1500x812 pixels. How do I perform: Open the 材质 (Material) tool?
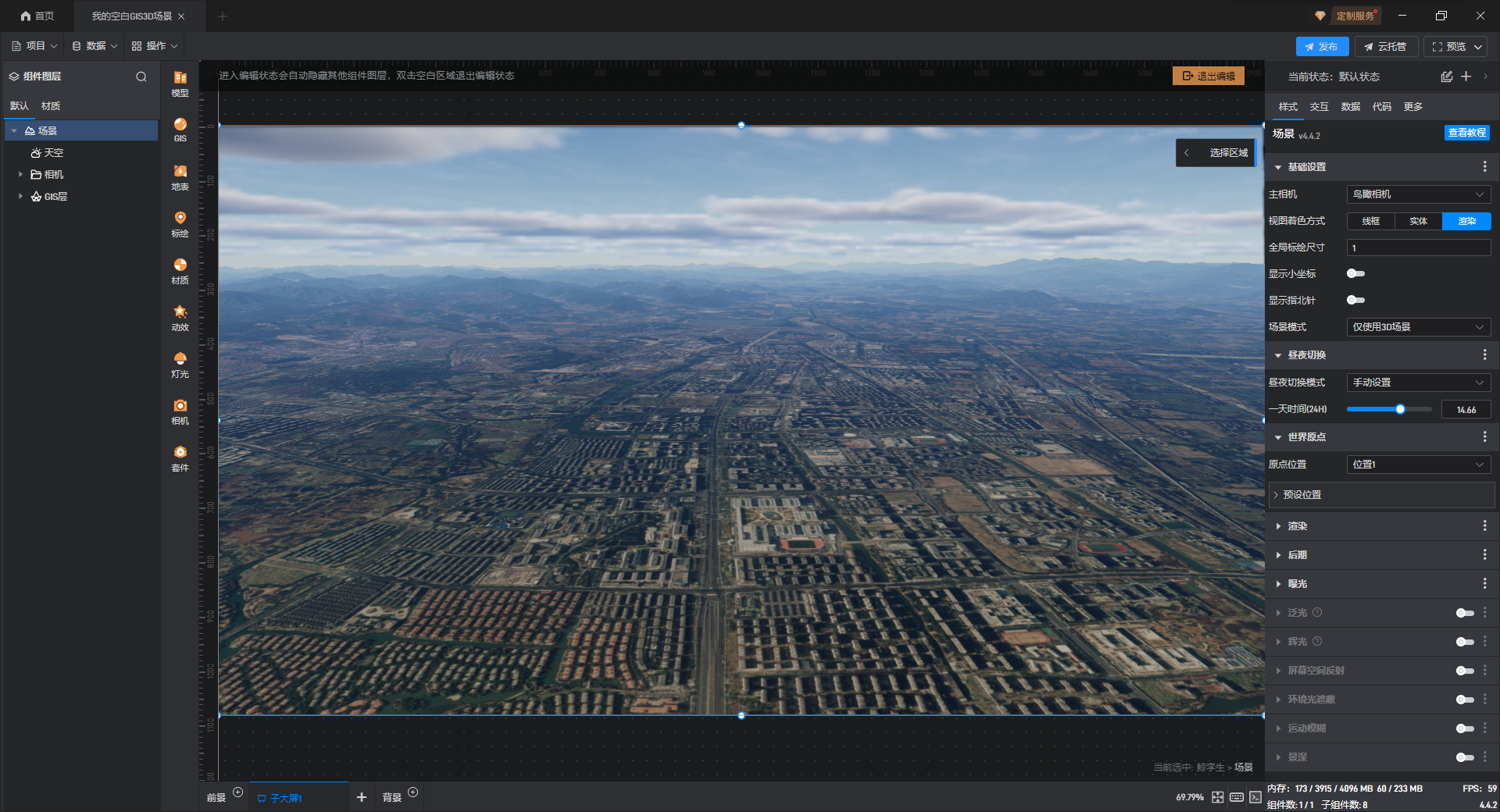click(180, 270)
